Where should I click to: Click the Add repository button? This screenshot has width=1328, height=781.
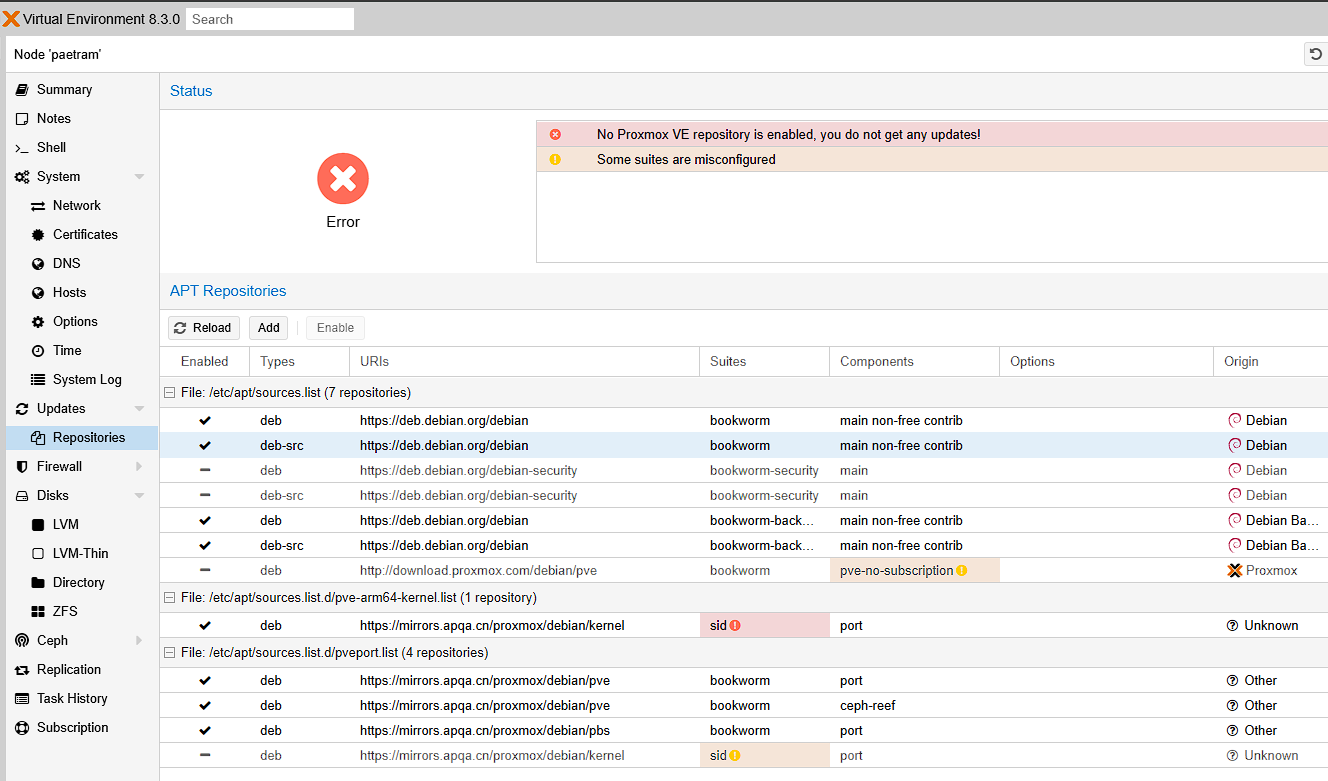[268, 328]
